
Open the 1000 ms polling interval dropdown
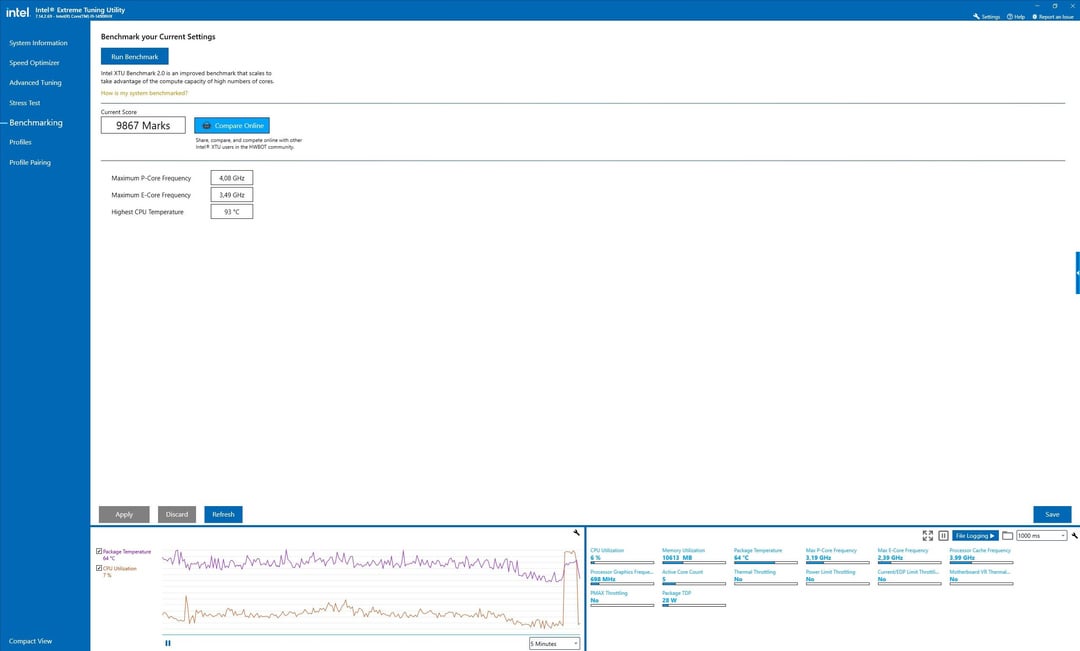point(1041,536)
